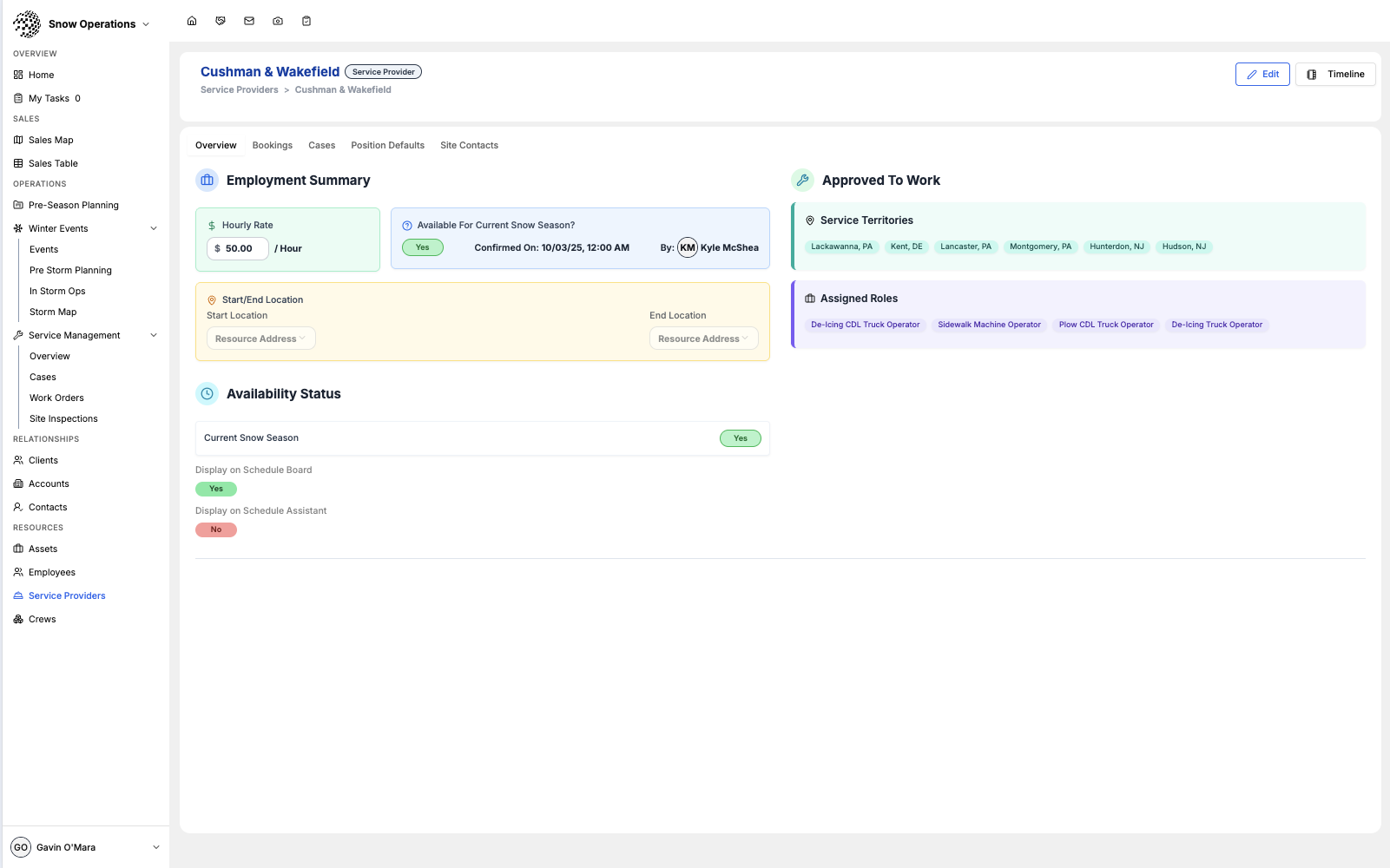Image resolution: width=1390 pixels, height=868 pixels.
Task: Open the handshake icon in top toolbar
Action: [221, 21]
